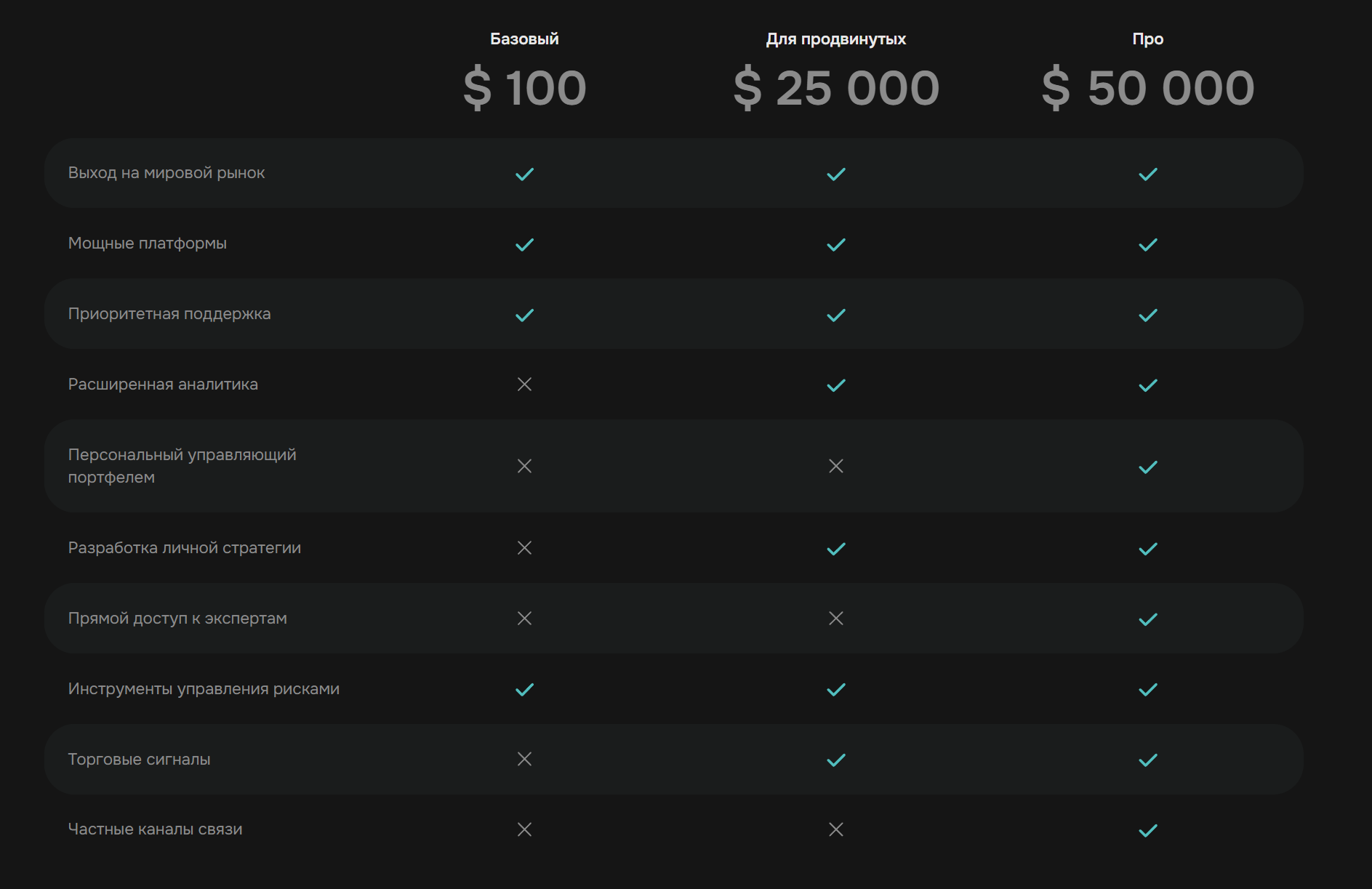Click the Базовый cross for Частные каналы связи
The width and height of the screenshot is (1372, 889).
(x=524, y=829)
